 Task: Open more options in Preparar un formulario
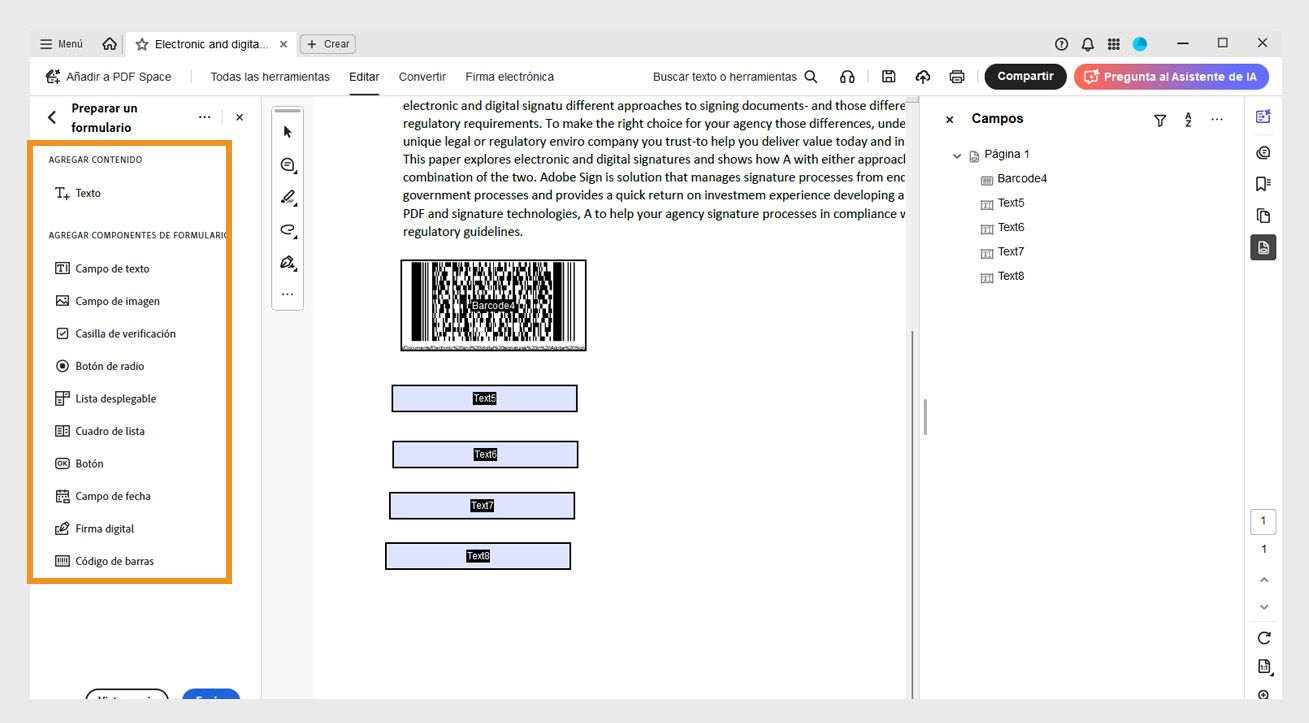coord(205,117)
